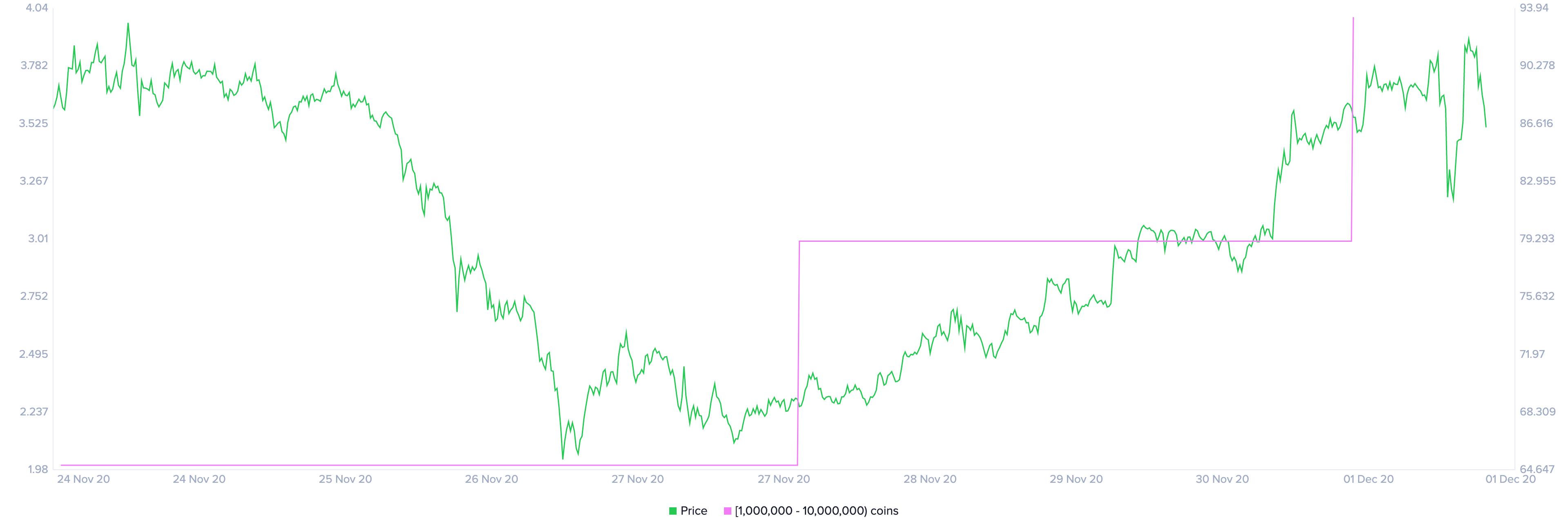Click the left axis value 2.237
1568x531 pixels.
click(x=34, y=412)
